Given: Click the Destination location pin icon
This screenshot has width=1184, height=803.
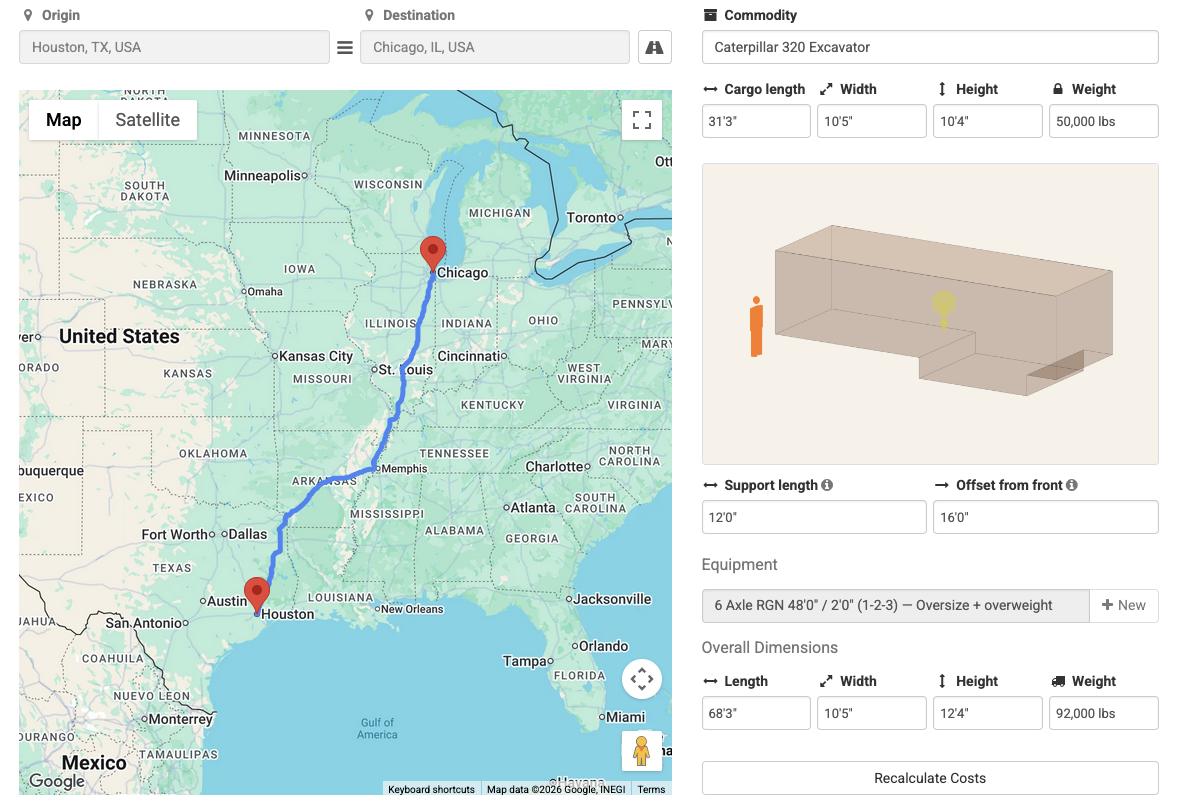Looking at the screenshot, I should click(369, 15).
